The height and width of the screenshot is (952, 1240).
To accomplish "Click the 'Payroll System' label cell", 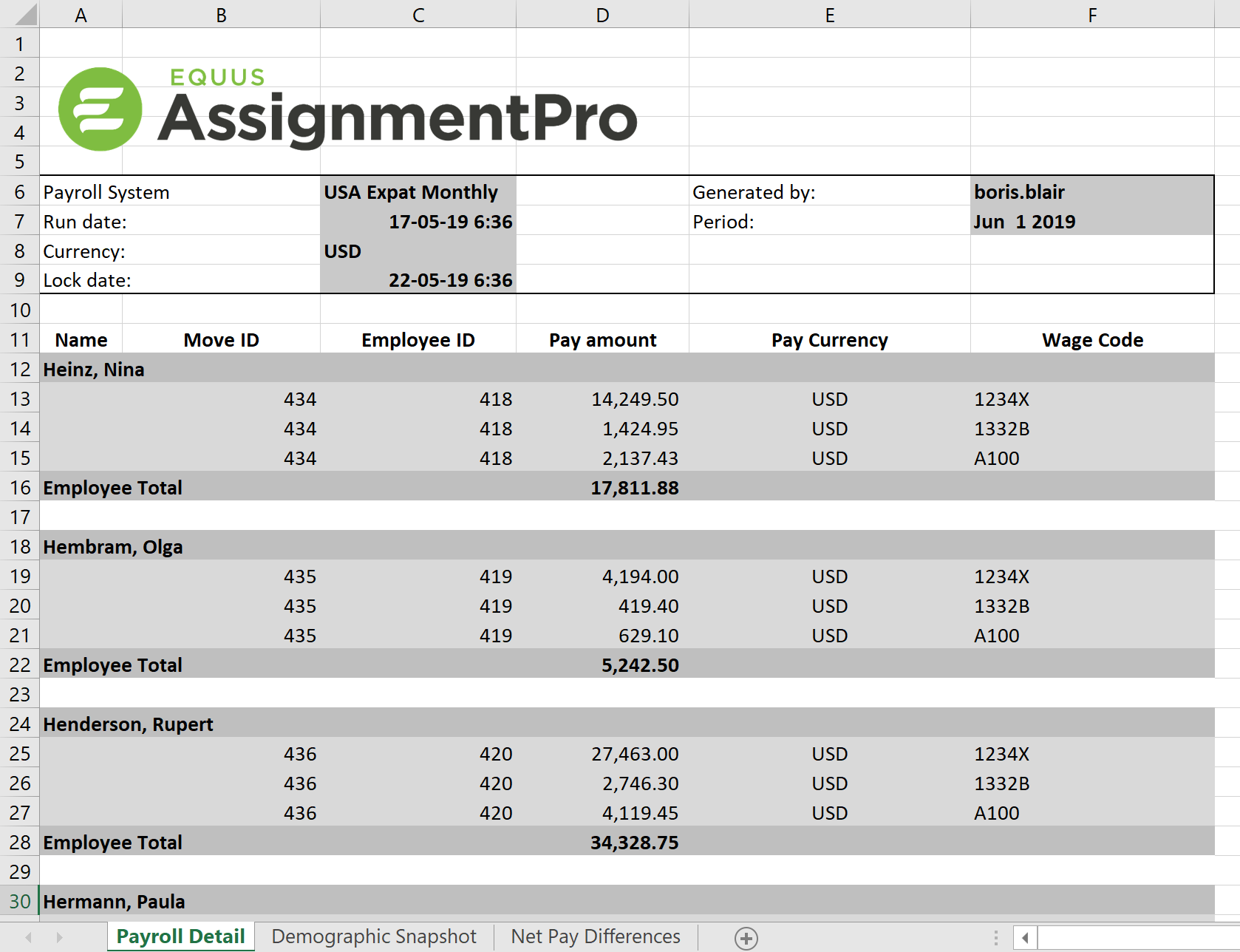I will pos(180,191).
